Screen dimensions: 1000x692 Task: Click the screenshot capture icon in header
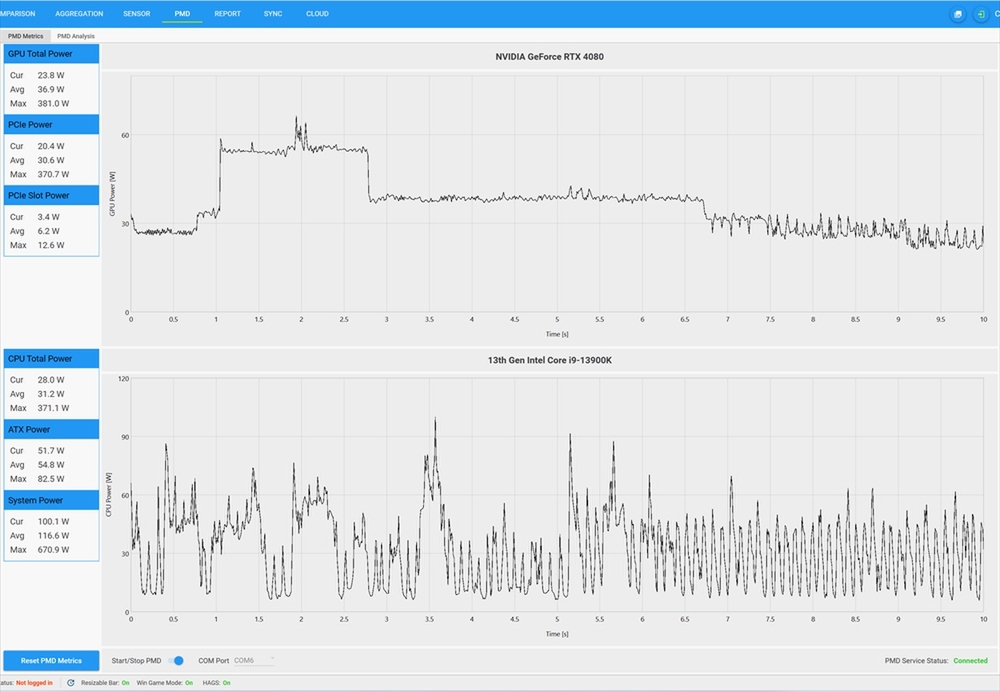(x=957, y=14)
